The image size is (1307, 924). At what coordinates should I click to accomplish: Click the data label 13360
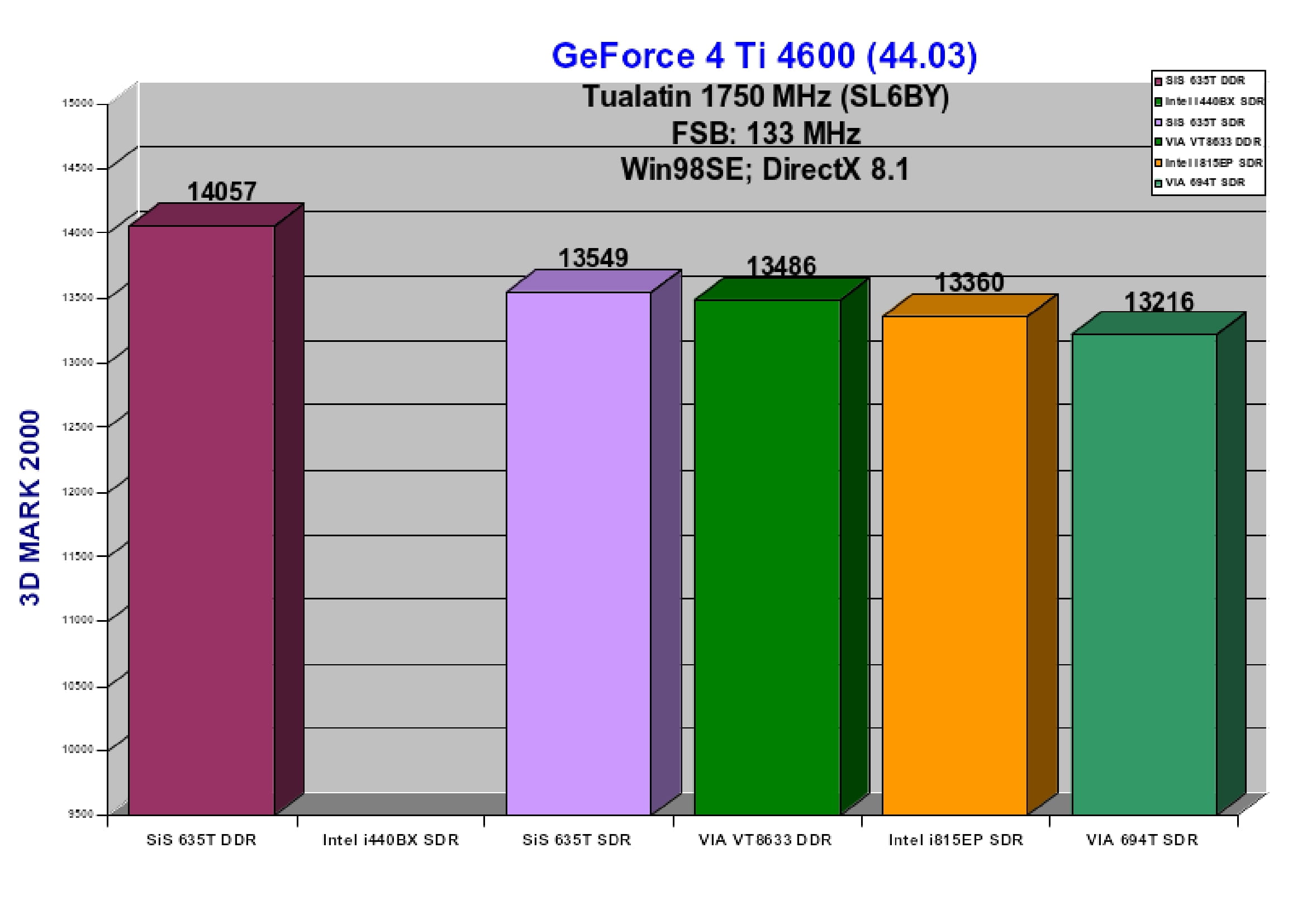click(x=969, y=282)
